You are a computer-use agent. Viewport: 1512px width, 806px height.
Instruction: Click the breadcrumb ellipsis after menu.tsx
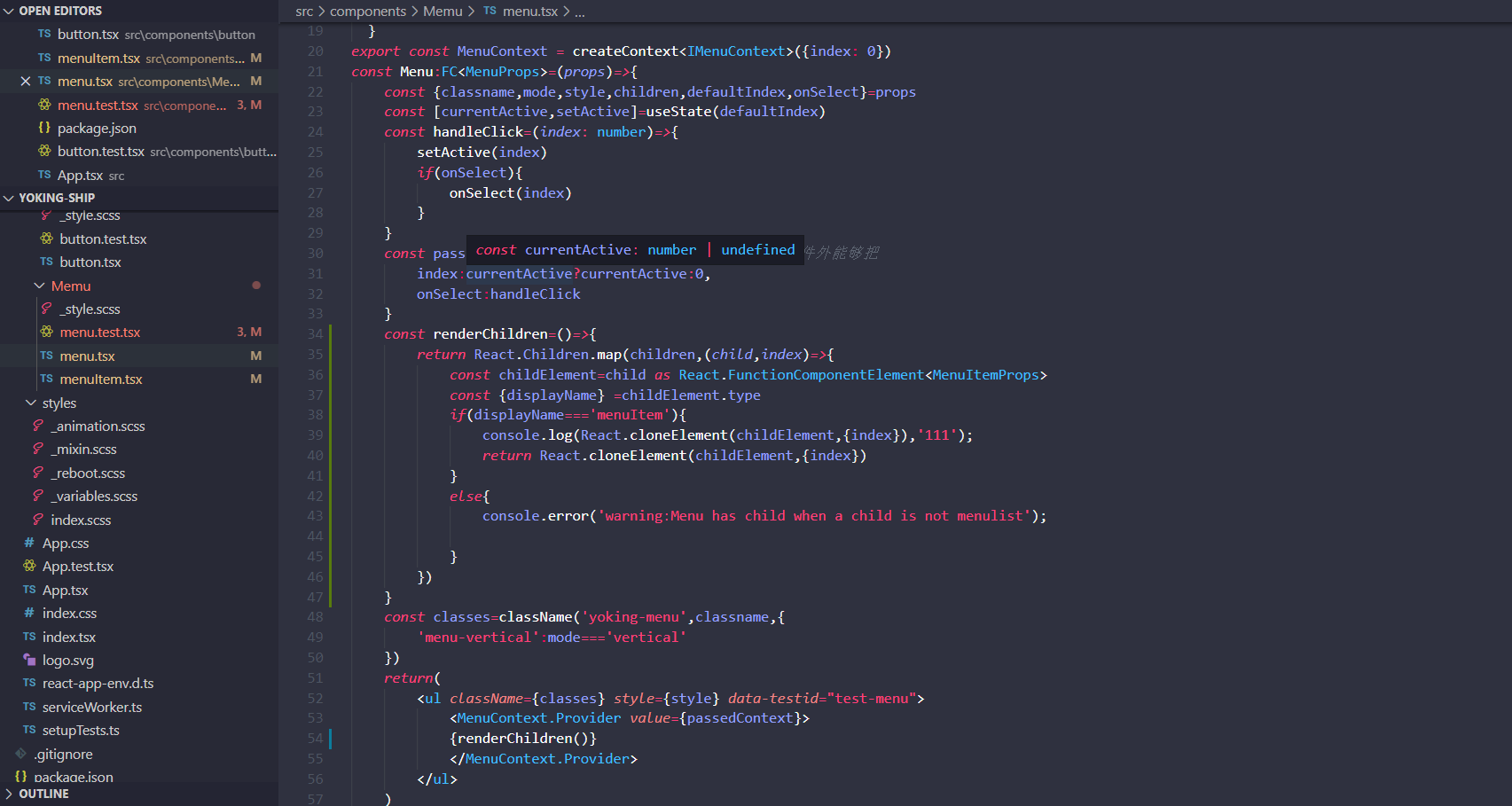tap(580, 12)
